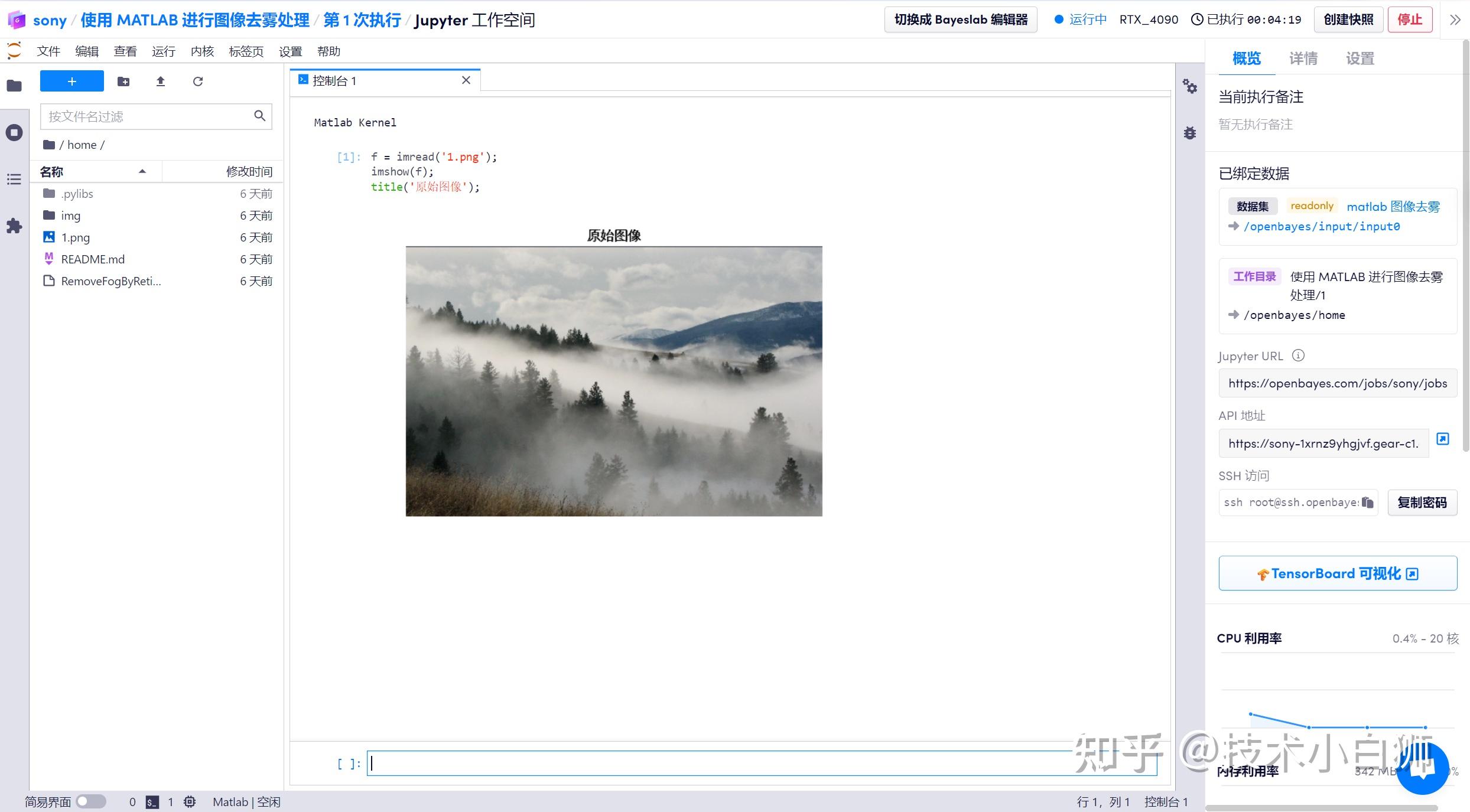The width and height of the screenshot is (1470, 812).
Task: Click the right panel vertical scrollbar
Action: pyautogui.click(x=1466, y=245)
